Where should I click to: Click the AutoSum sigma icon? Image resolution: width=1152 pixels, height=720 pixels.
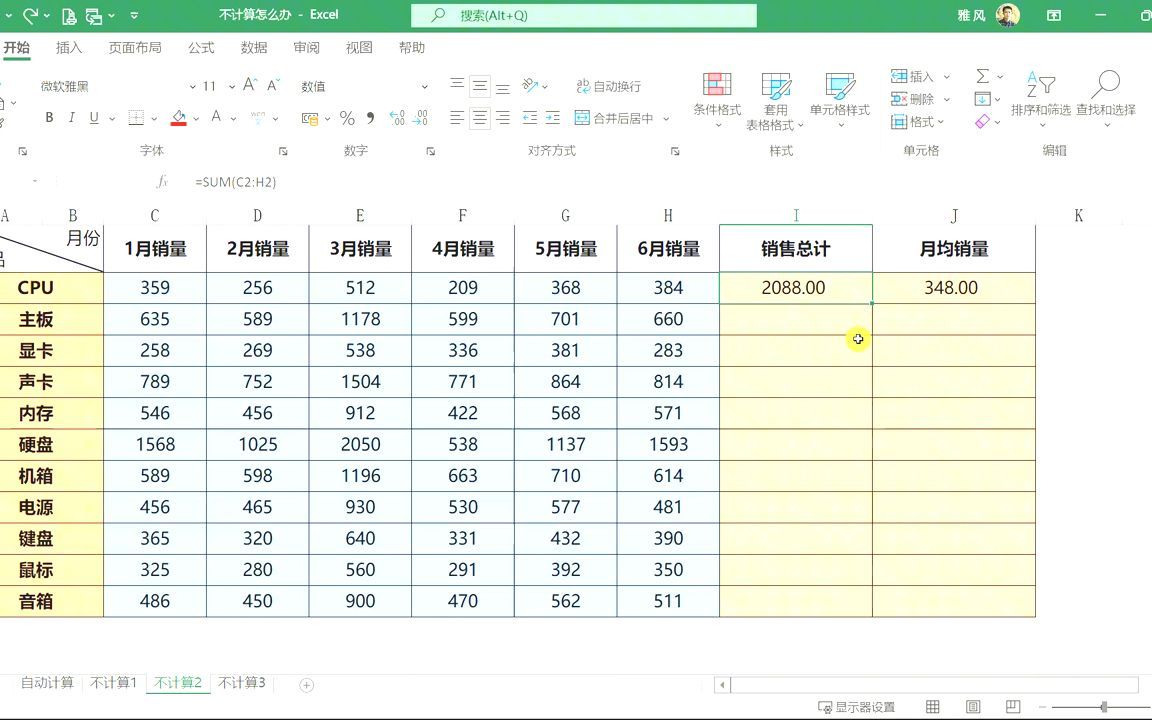click(982, 76)
